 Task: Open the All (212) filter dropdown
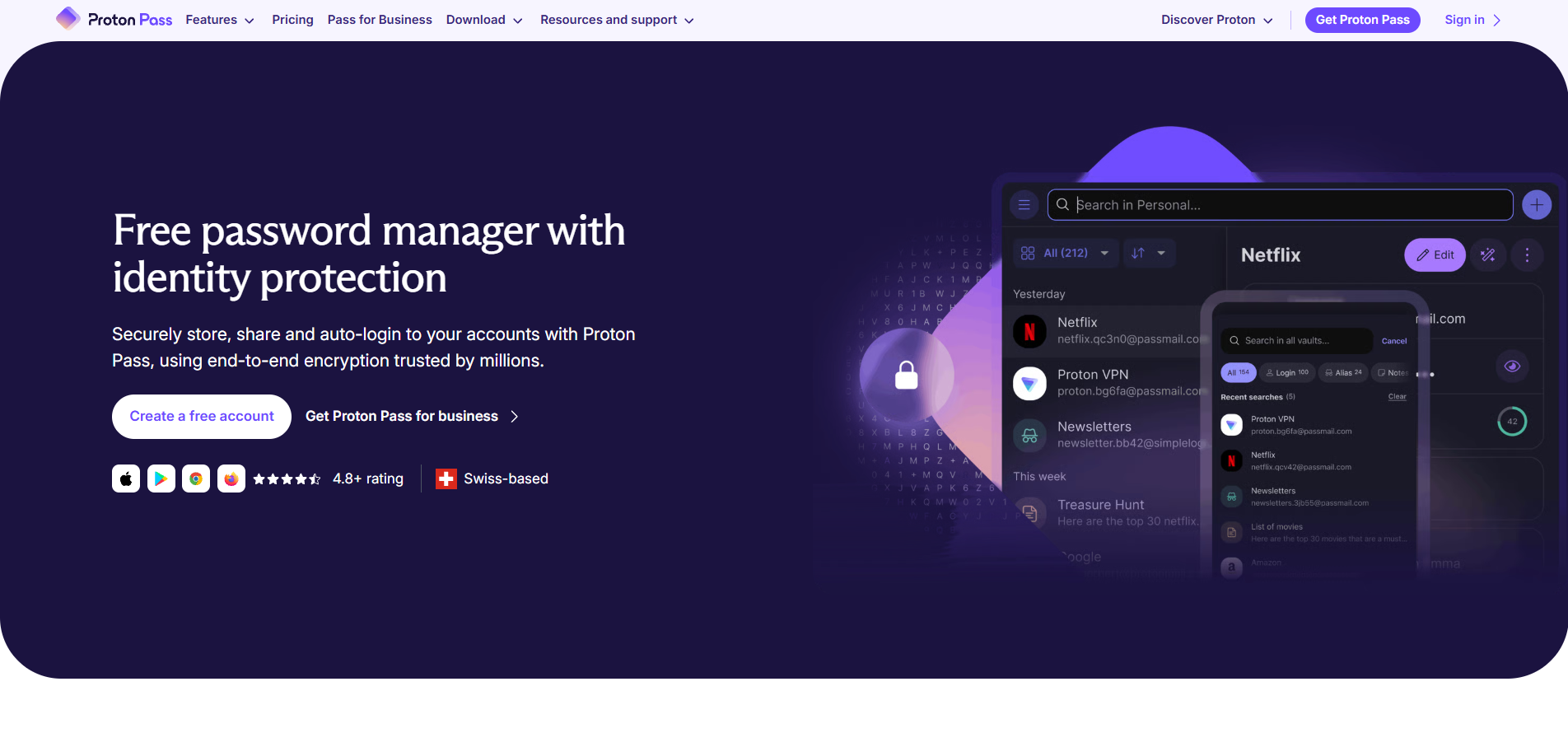pos(1066,253)
